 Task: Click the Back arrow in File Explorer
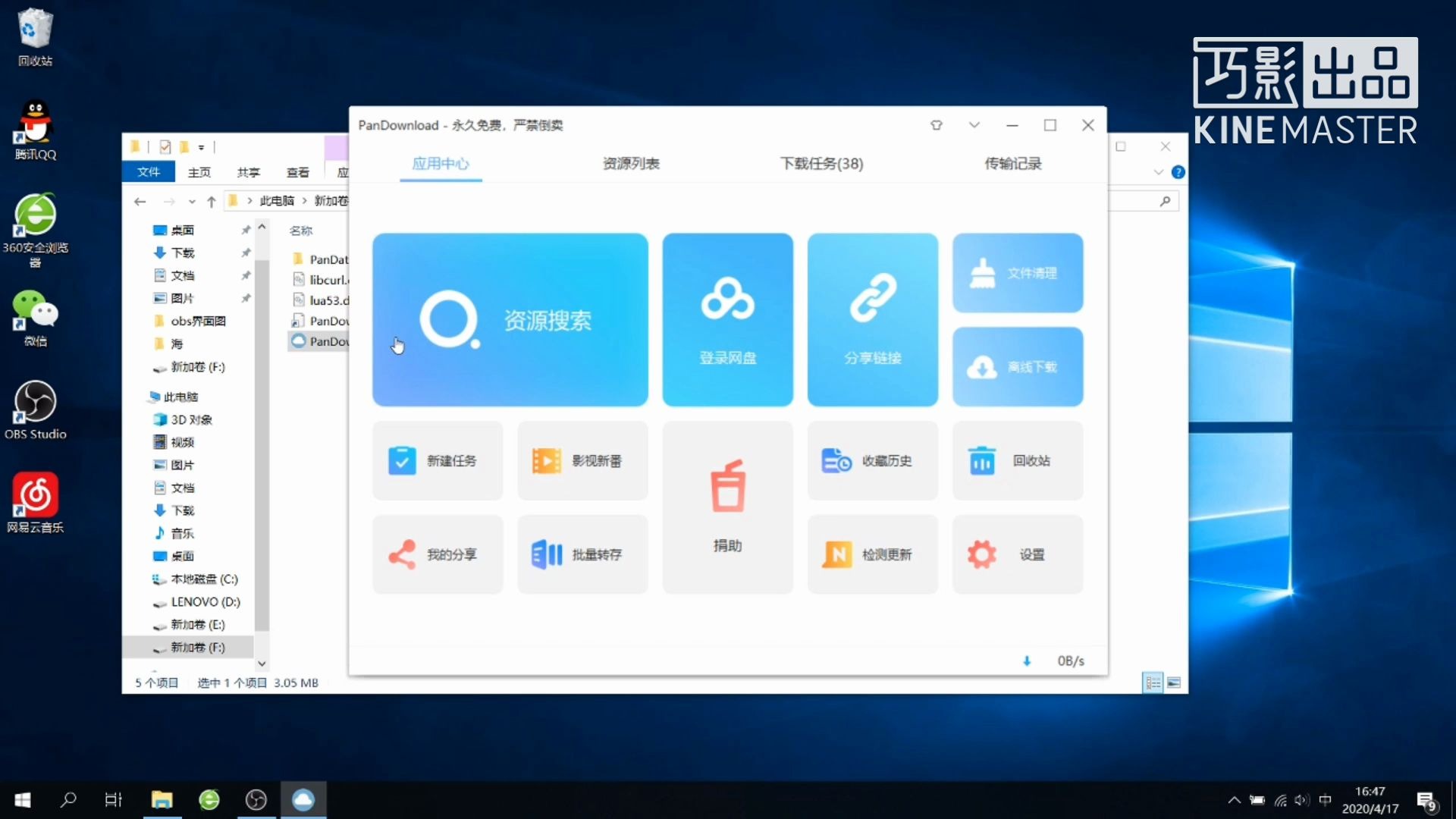(140, 201)
